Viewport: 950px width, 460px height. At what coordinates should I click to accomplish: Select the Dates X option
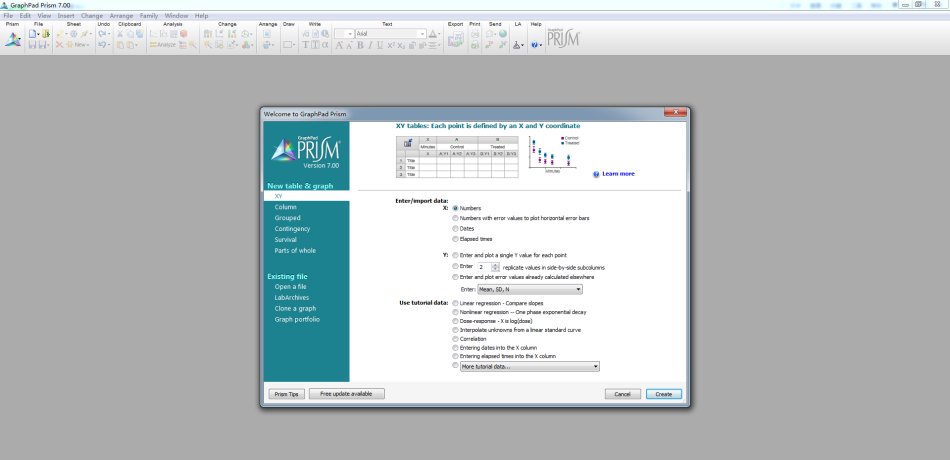pyautogui.click(x=456, y=228)
